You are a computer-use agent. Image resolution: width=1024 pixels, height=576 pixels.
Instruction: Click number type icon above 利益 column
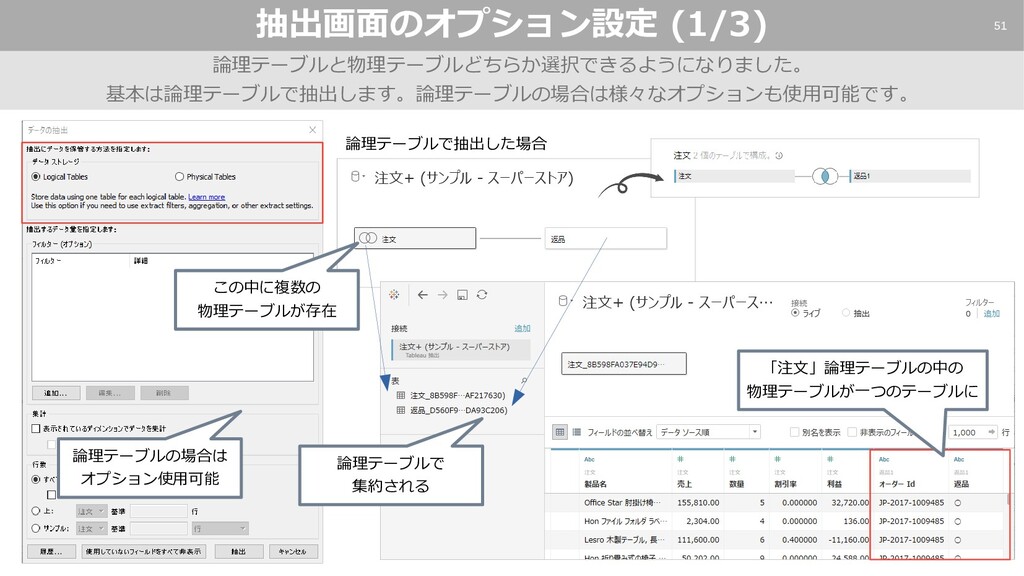click(830, 459)
